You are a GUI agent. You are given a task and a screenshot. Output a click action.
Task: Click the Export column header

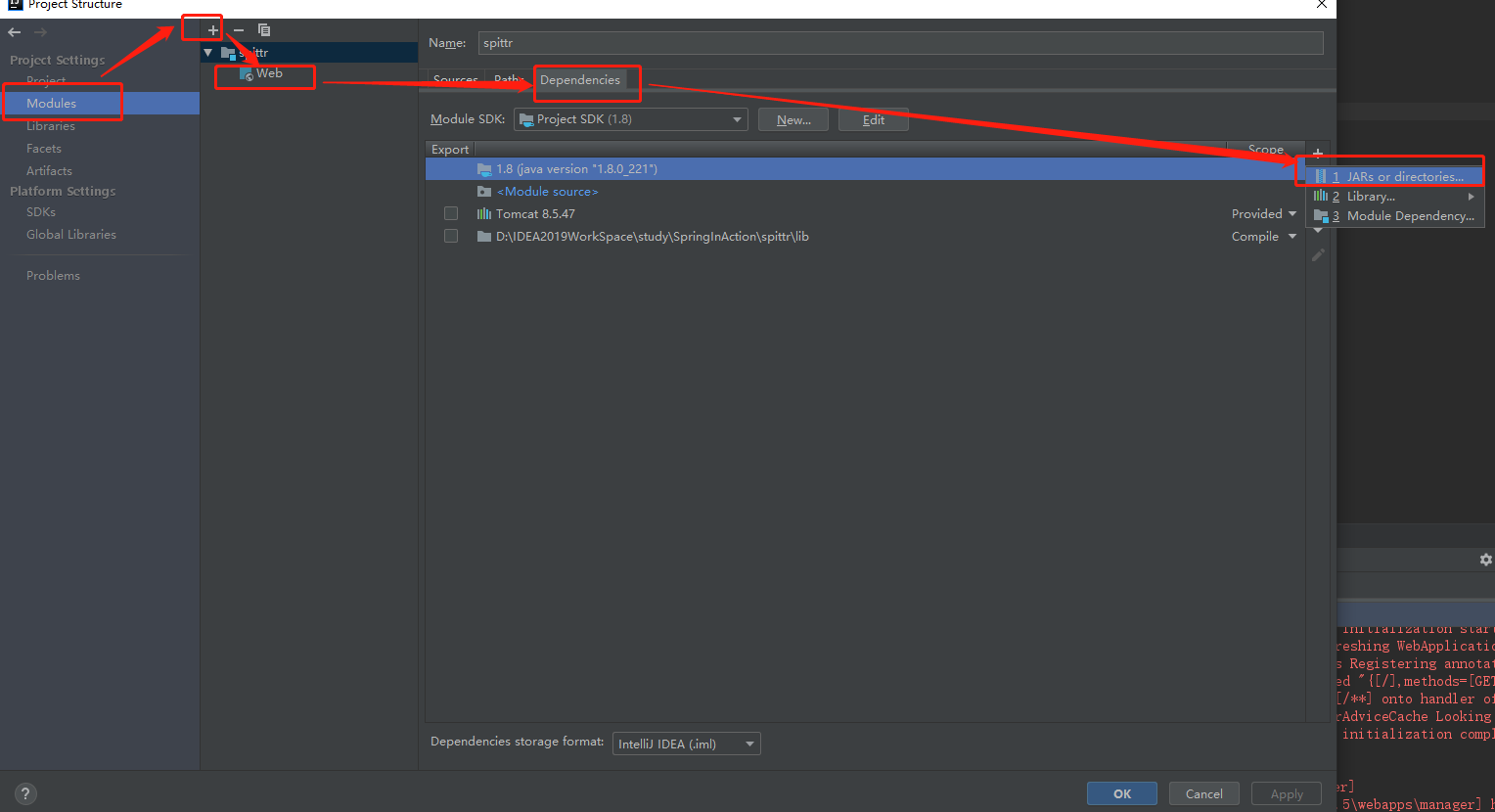pyautogui.click(x=450, y=150)
